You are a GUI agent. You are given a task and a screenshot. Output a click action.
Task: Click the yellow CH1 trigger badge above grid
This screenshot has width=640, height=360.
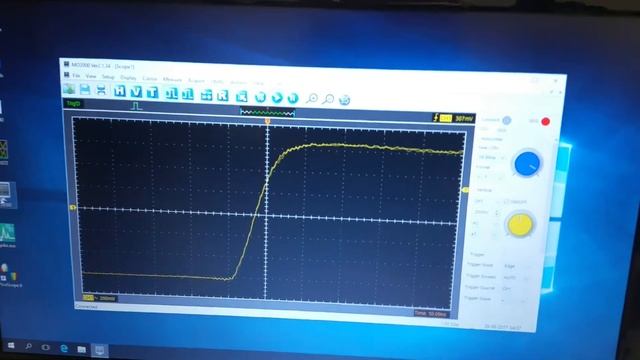tap(446, 118)
